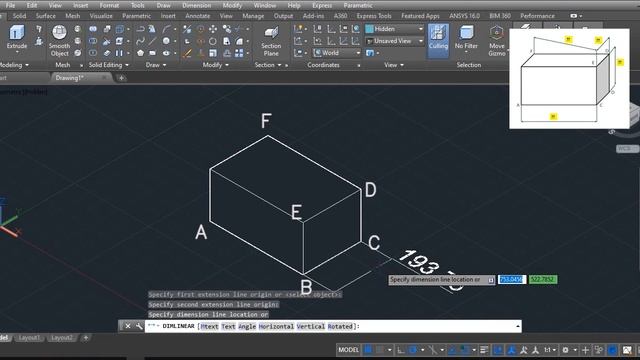Click the Solid Subtract icon in Solid Editing
The image size is (640, 360).
click(x=93, y=41)
